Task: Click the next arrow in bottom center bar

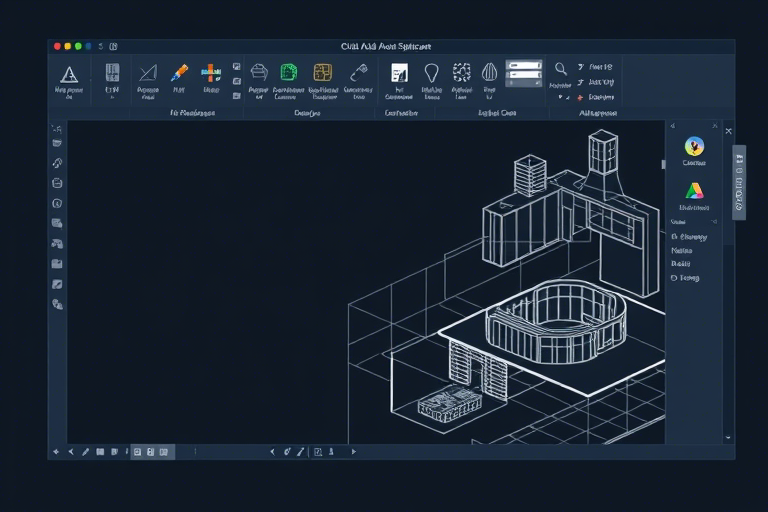Action: (x=354, y=452)
